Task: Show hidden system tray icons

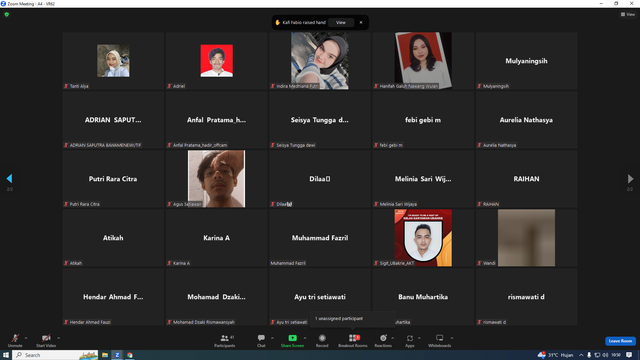Action: [x=581, y=355]
